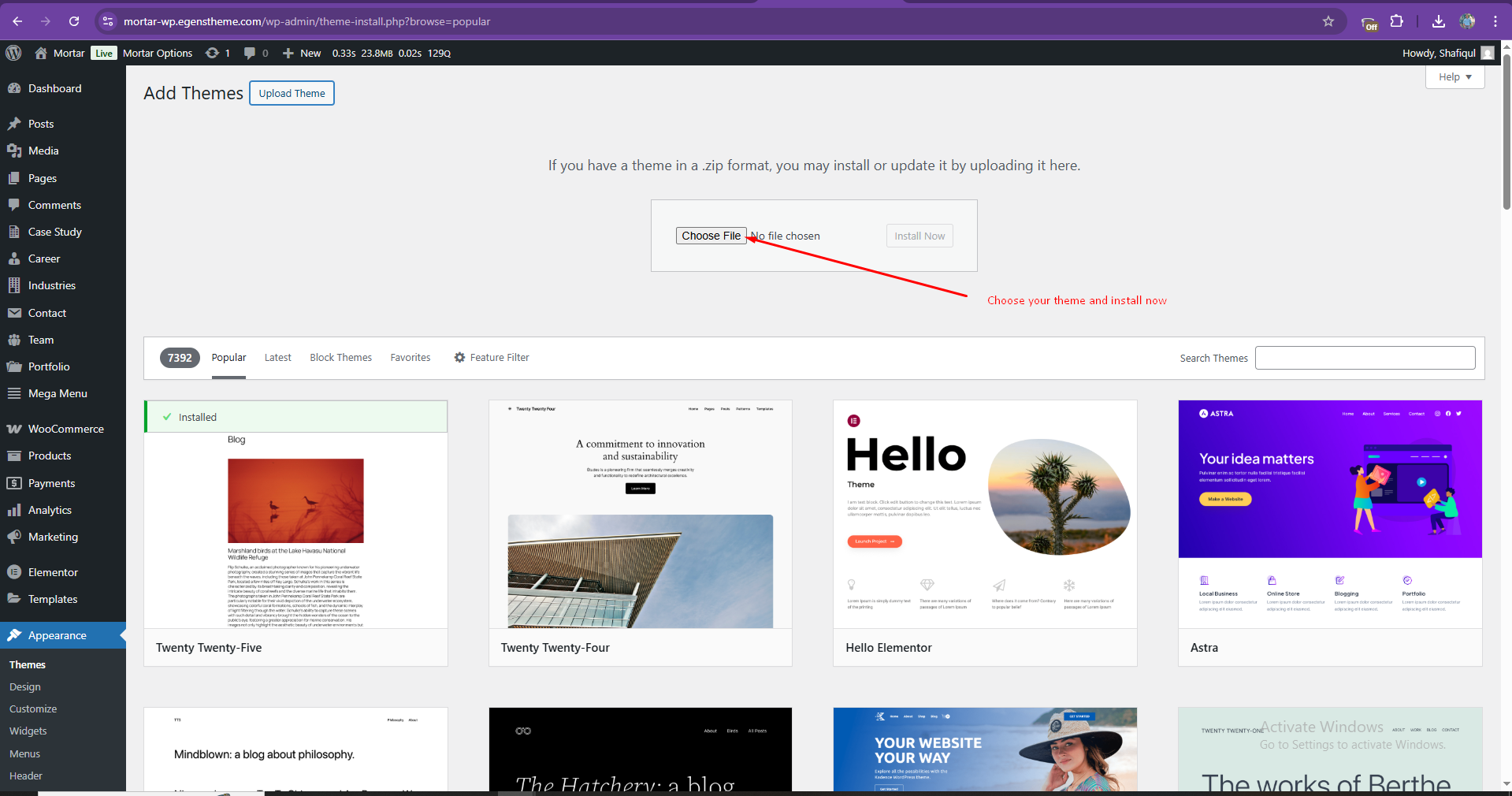Open the Mortar site home icon
Screen dimensions: 1512x796
click(x=41, y=53)
